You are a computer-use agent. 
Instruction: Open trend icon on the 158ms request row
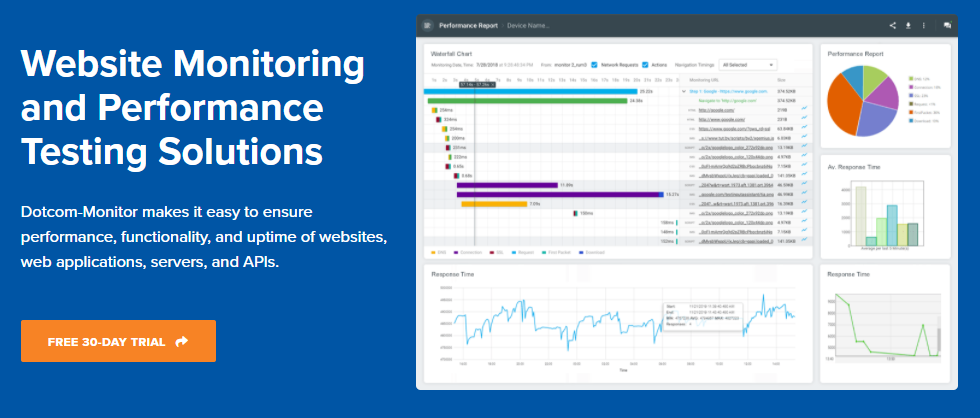pyautogui.click(x=804, y=222)
